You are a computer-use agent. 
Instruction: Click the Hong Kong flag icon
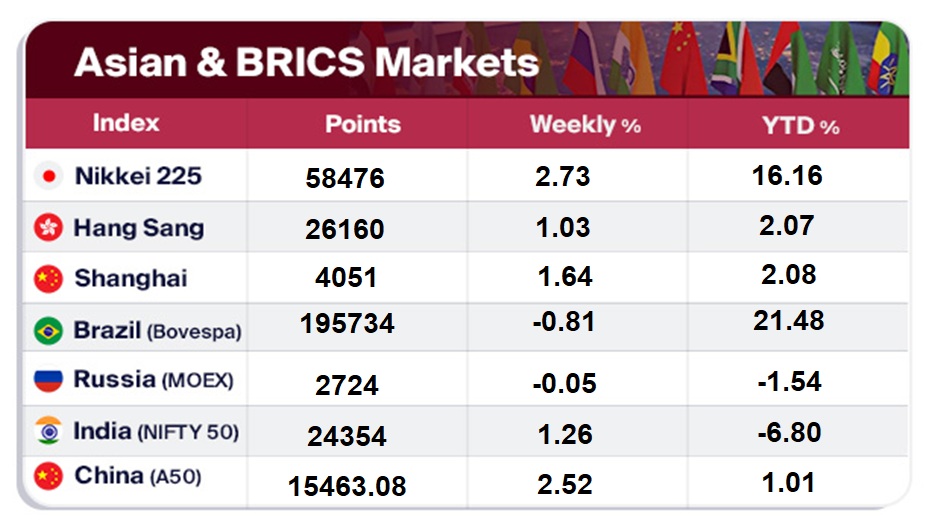click(x=47, y=228)
